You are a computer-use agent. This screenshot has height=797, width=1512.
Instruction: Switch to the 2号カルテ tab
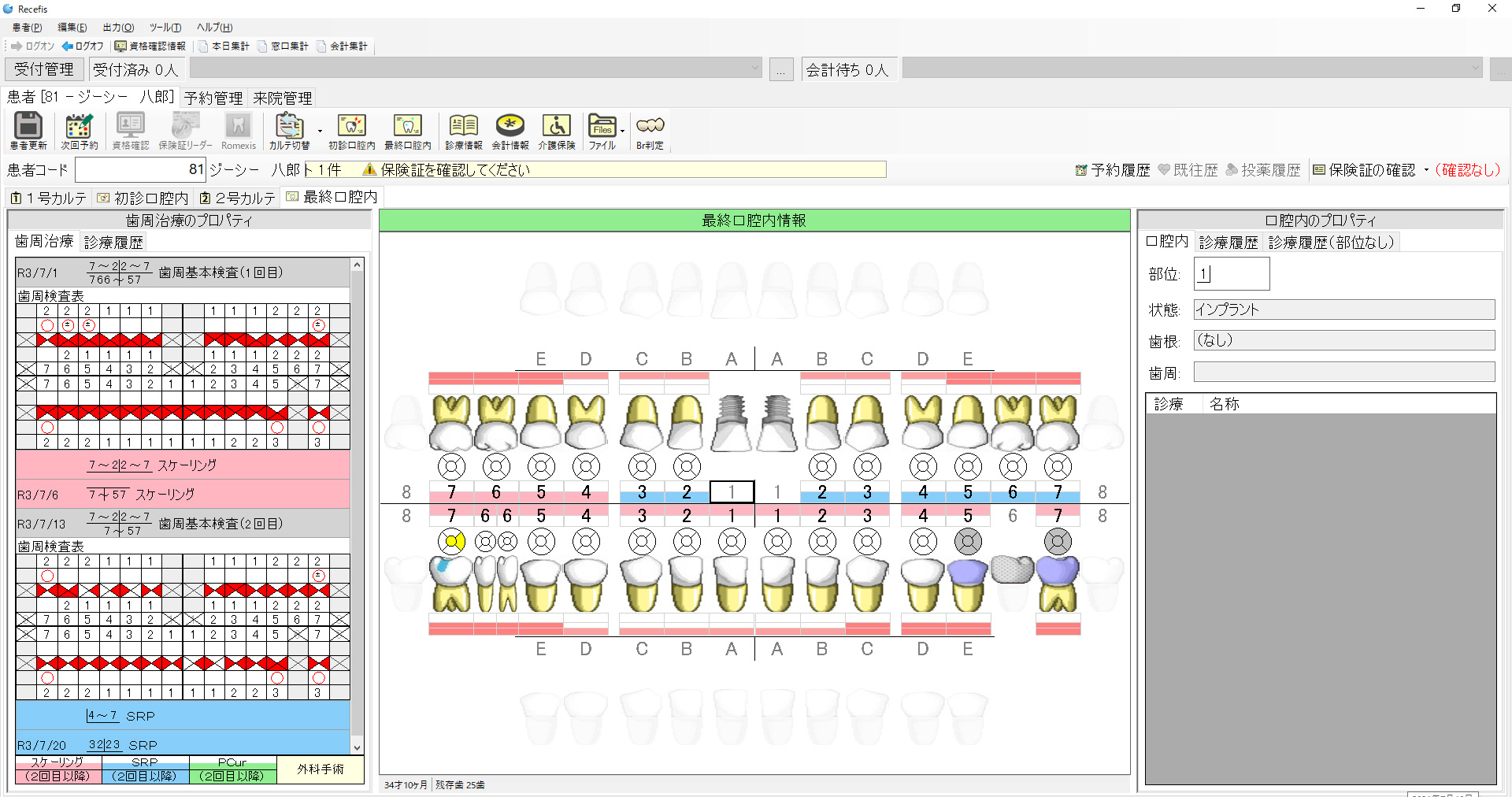238,198
